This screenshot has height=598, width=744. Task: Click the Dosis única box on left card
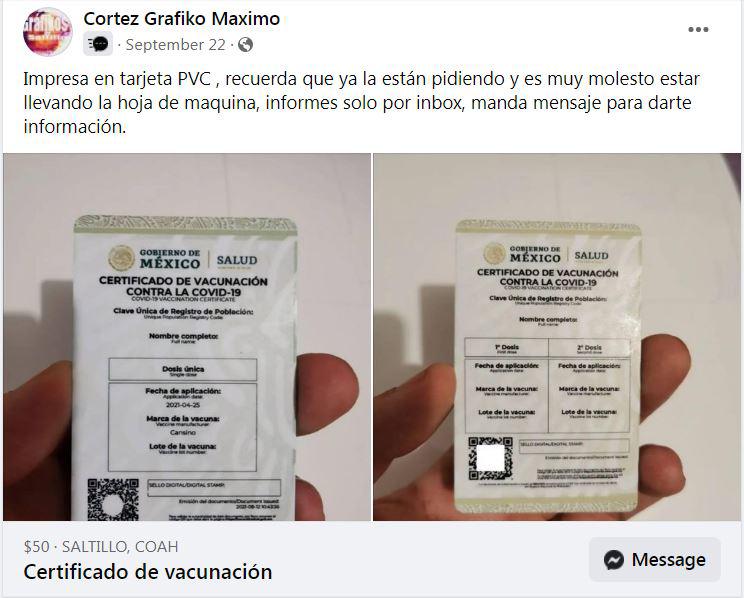[x=183, y=369]
